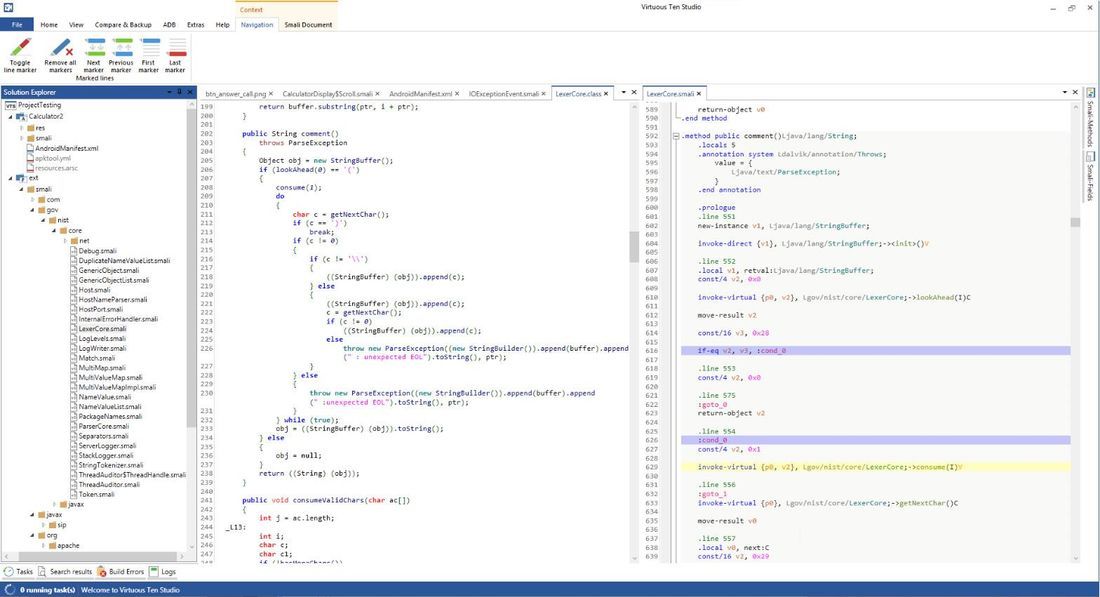Collapse the core folder

pyautogui.click(x=54, y=231)
